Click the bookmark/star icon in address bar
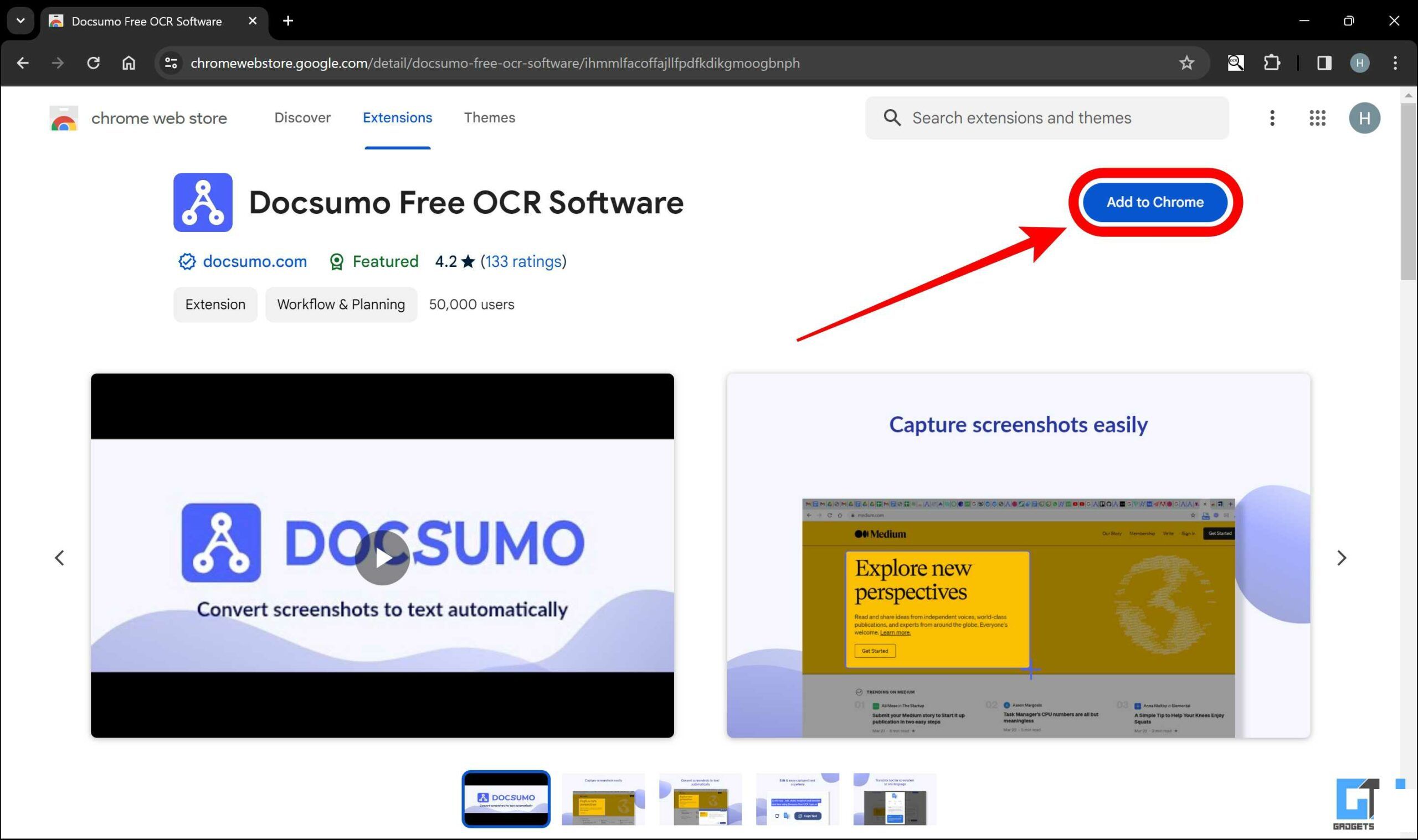The image size is (1418, 840). (1186, 62)
